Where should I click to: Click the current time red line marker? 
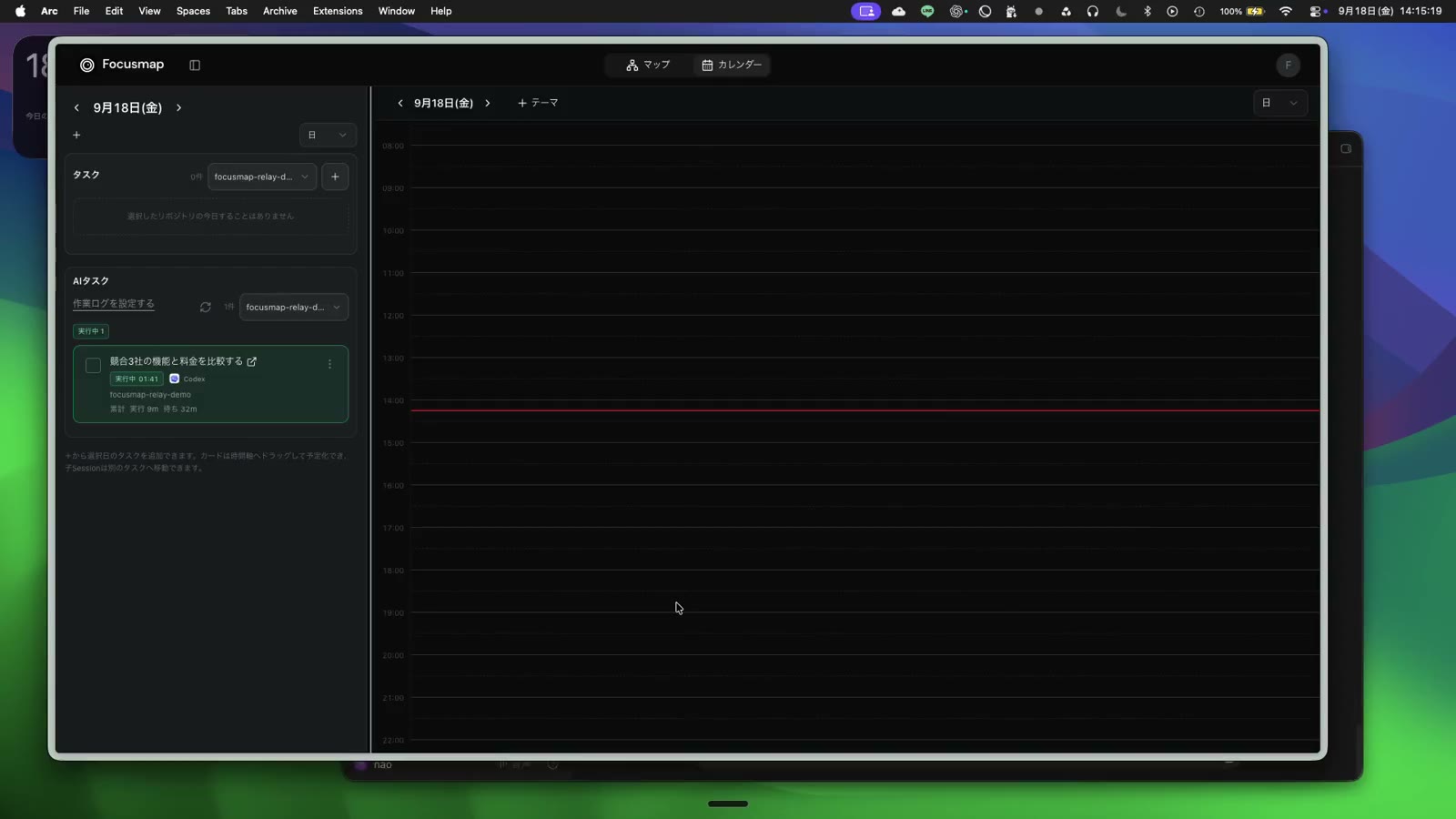pyautogui.click(x=864, y=410)
